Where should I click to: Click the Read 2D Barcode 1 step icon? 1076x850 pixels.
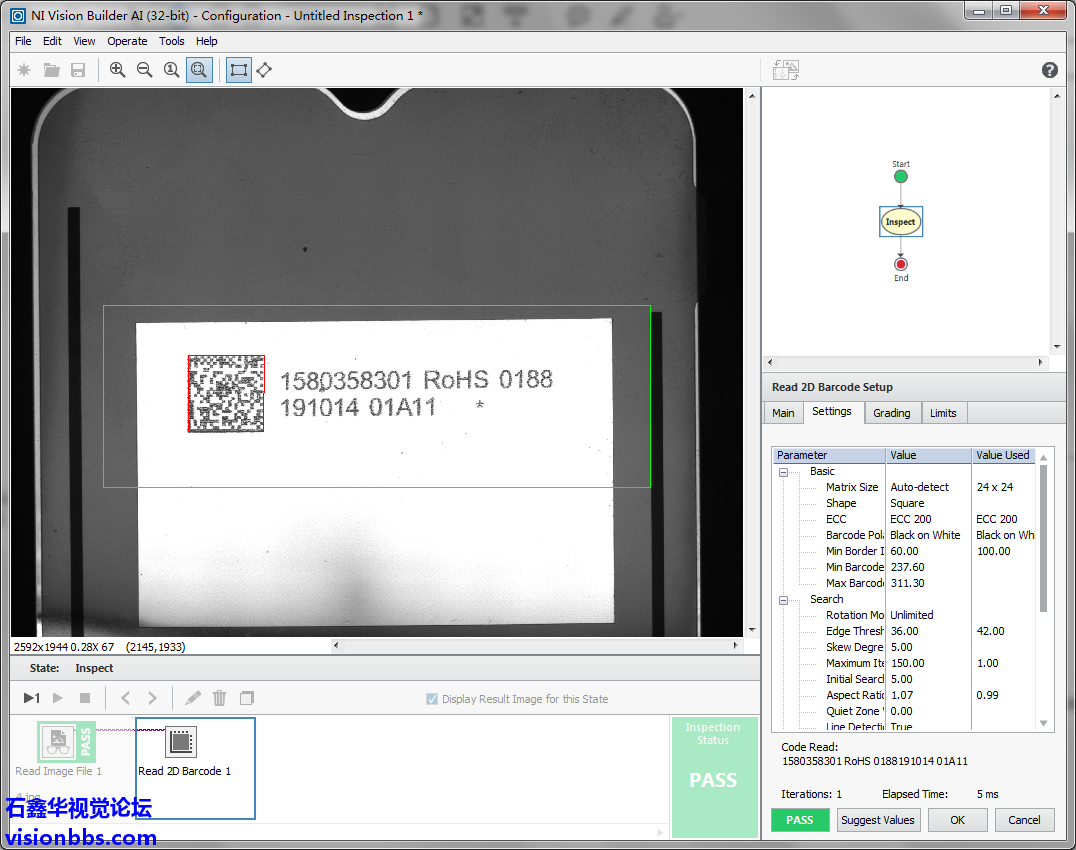coord(181,741)
